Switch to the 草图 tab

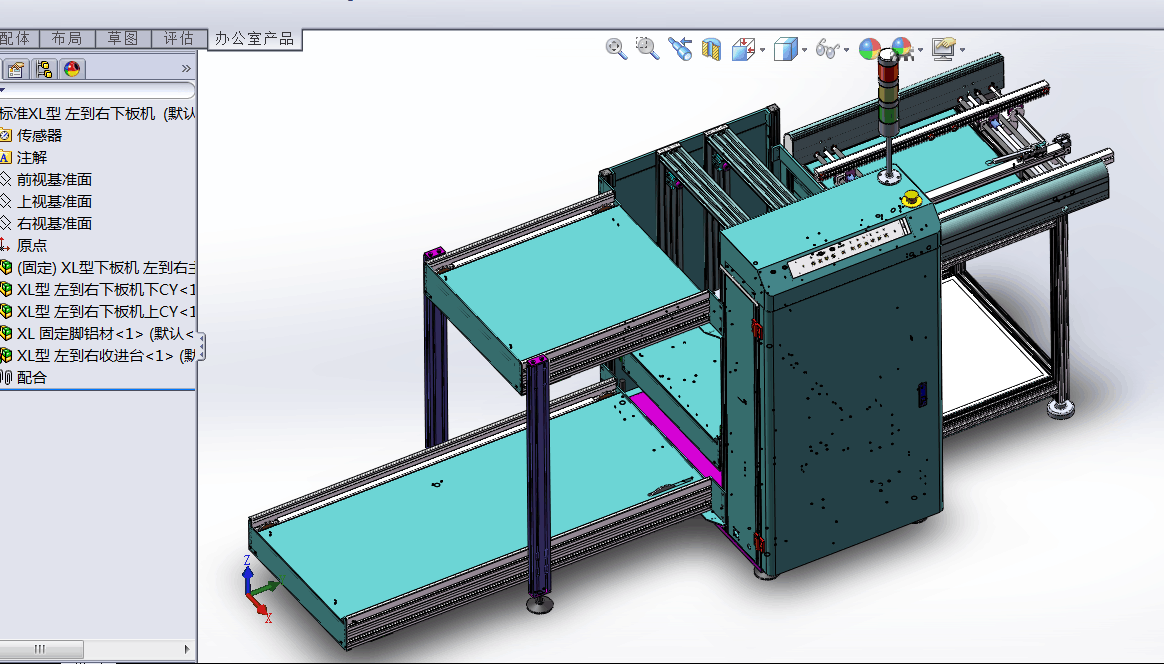(x=123, y=38)
